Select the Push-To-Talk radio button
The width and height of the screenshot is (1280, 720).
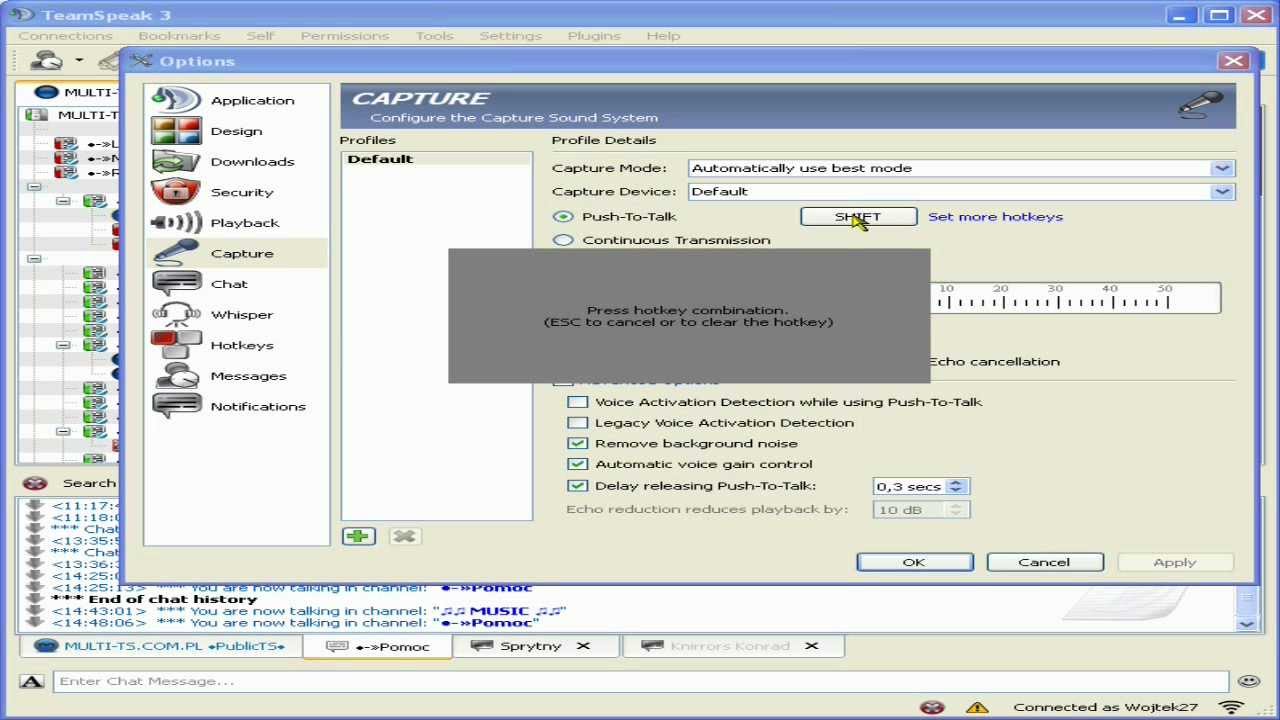(563, 216)
